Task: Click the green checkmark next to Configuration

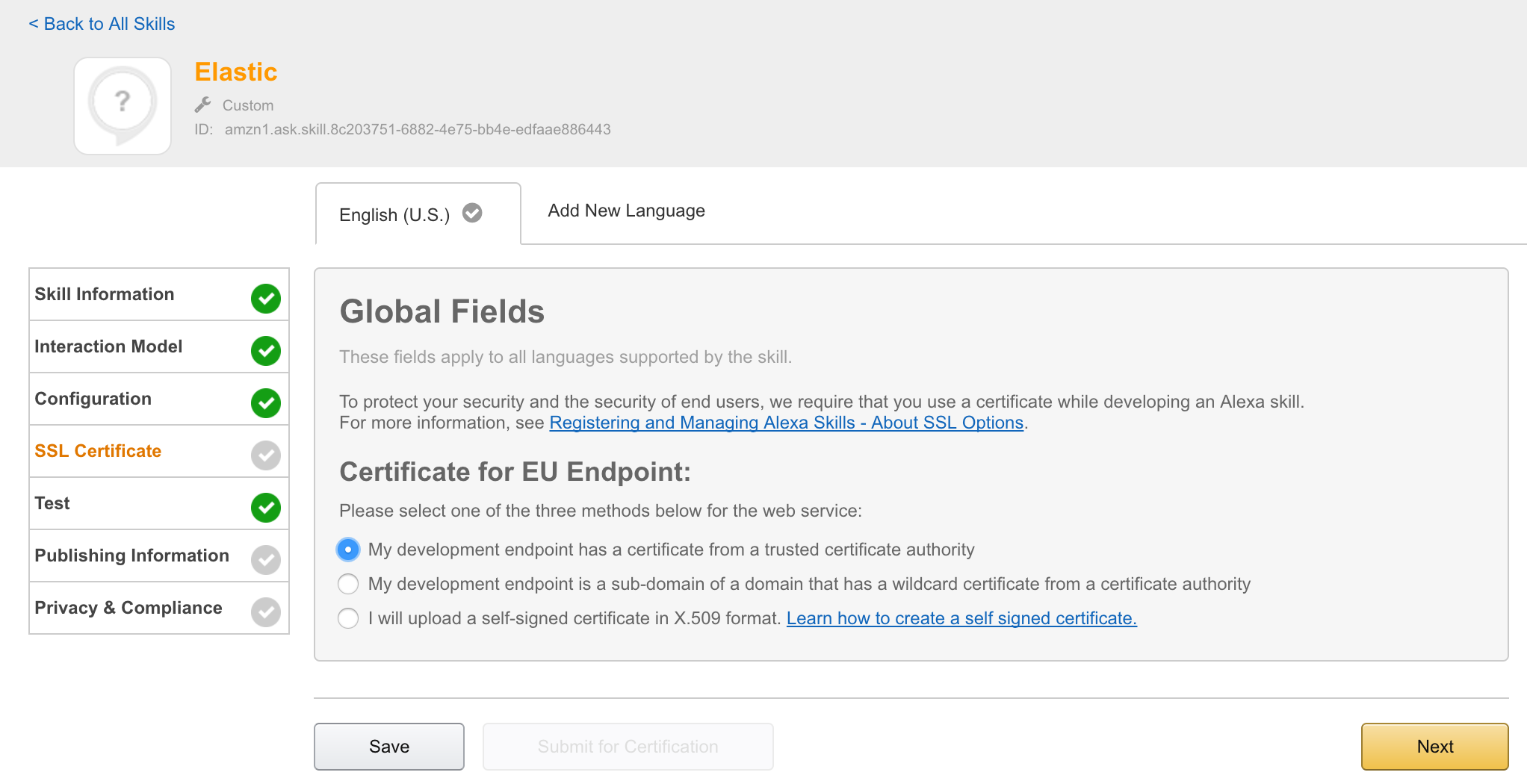Action: tap(265, 402)
